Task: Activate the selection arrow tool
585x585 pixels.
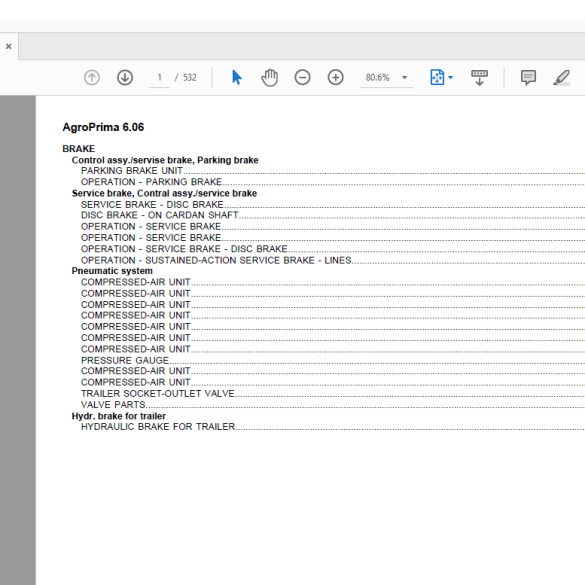Action: (237, 78)
